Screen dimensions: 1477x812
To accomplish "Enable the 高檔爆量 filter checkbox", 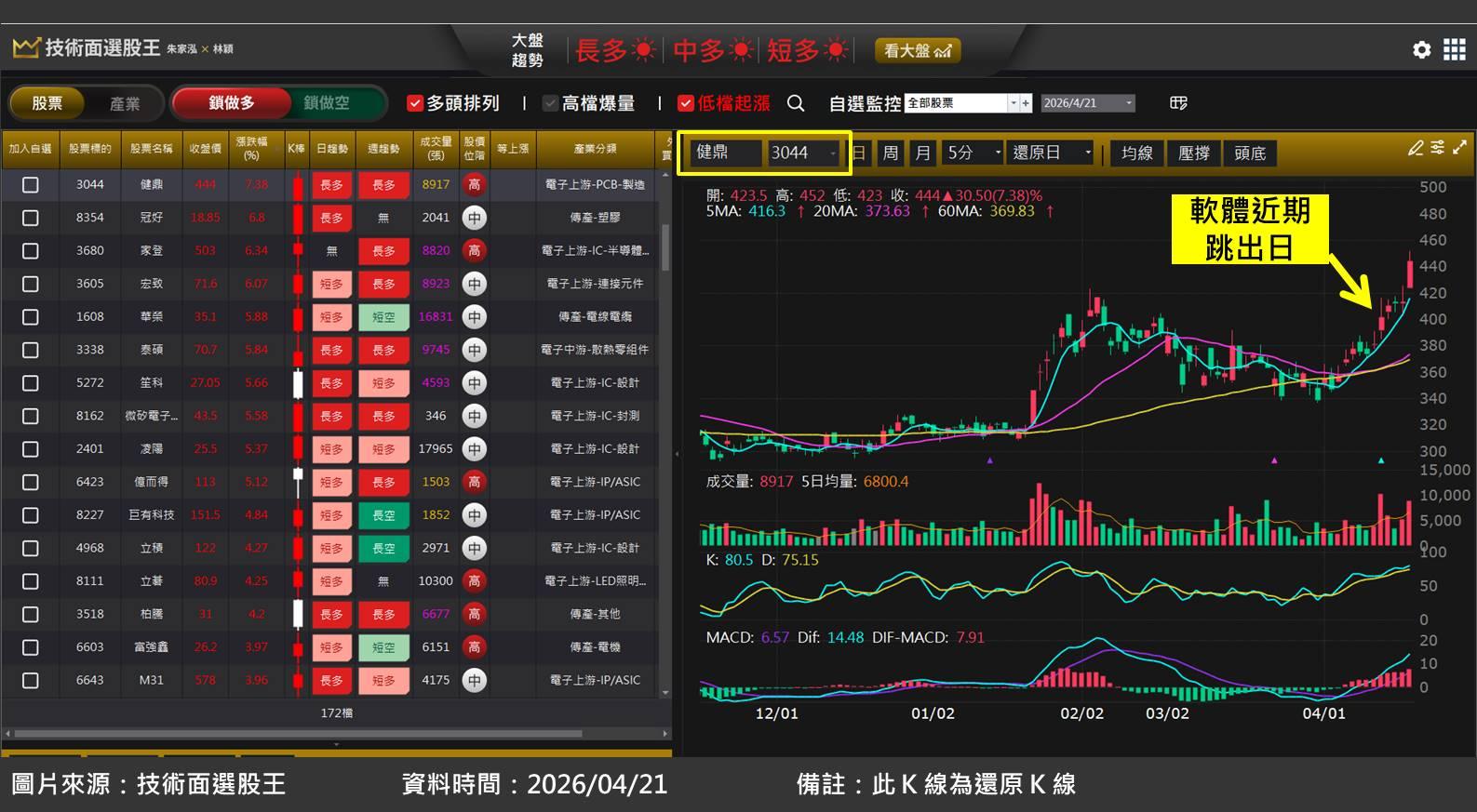I will pyautogui.click(x=550, y=103).
